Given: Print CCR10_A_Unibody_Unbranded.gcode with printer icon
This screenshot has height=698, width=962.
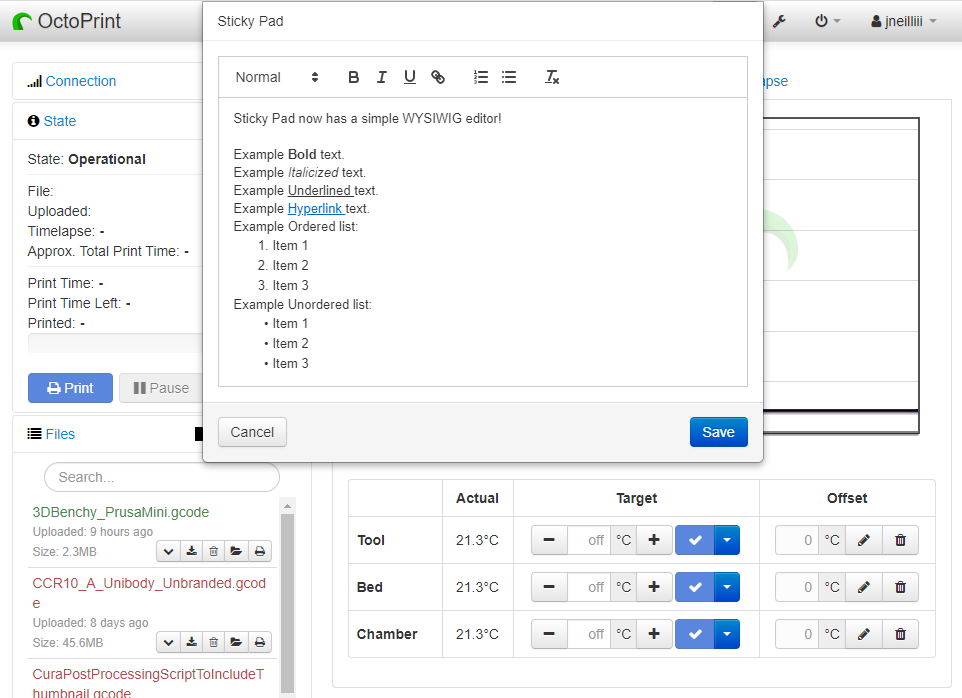Looking at the screenshot, I should (260, 642).
